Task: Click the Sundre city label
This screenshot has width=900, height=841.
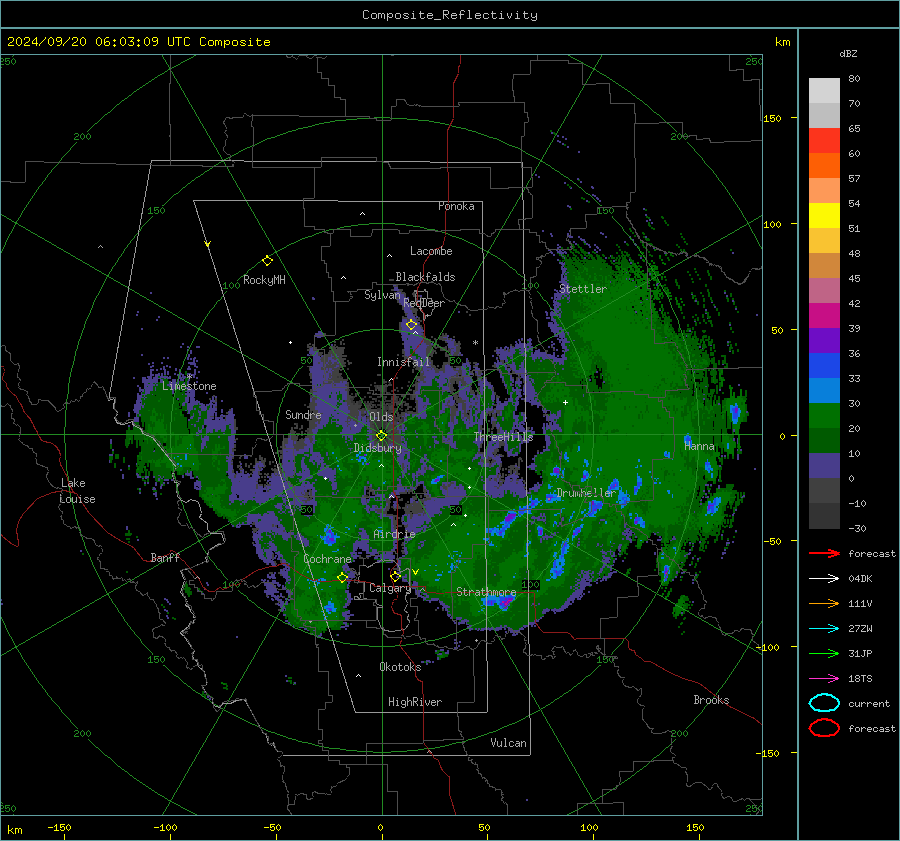Action: coord(303,414)
